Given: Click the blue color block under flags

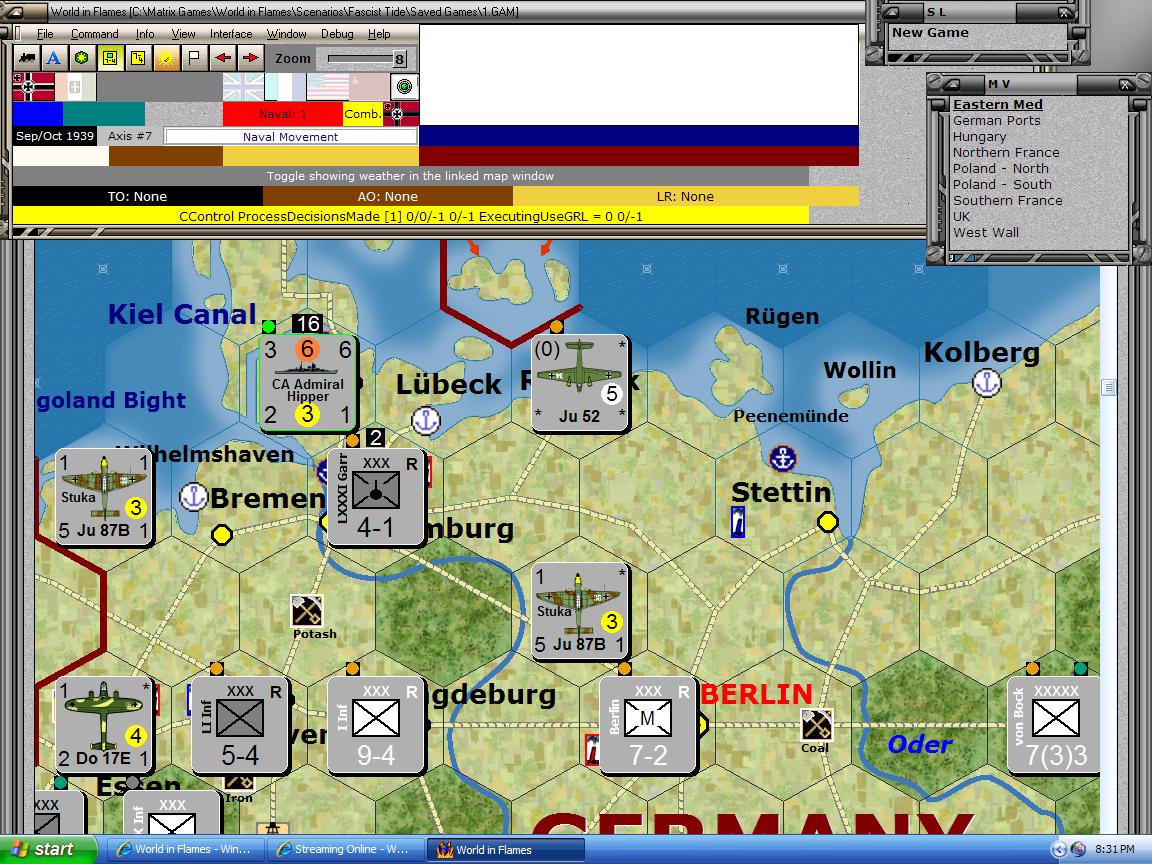Looking at the screenshot, I should click(x=38, y=114).
